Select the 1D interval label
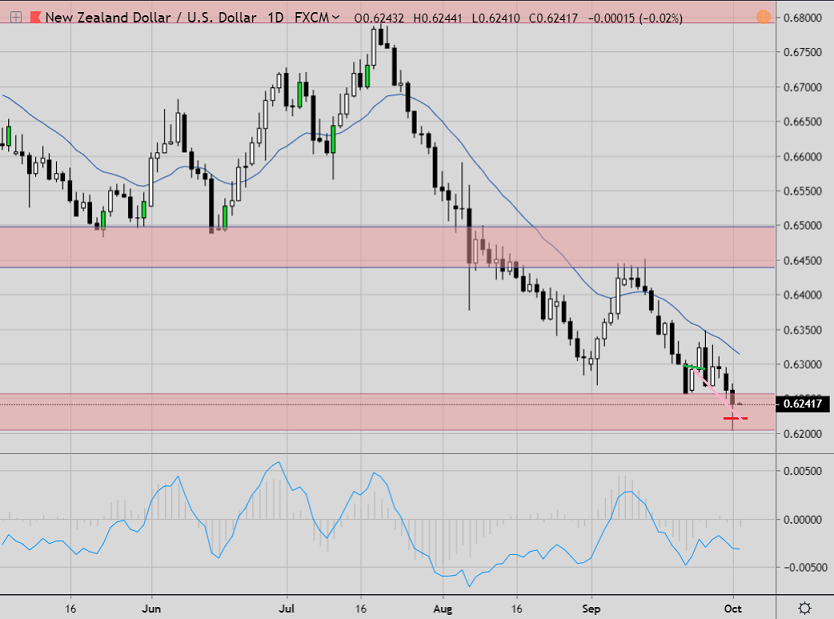Viewport: 834px width, 619px height. pos(276,18)
